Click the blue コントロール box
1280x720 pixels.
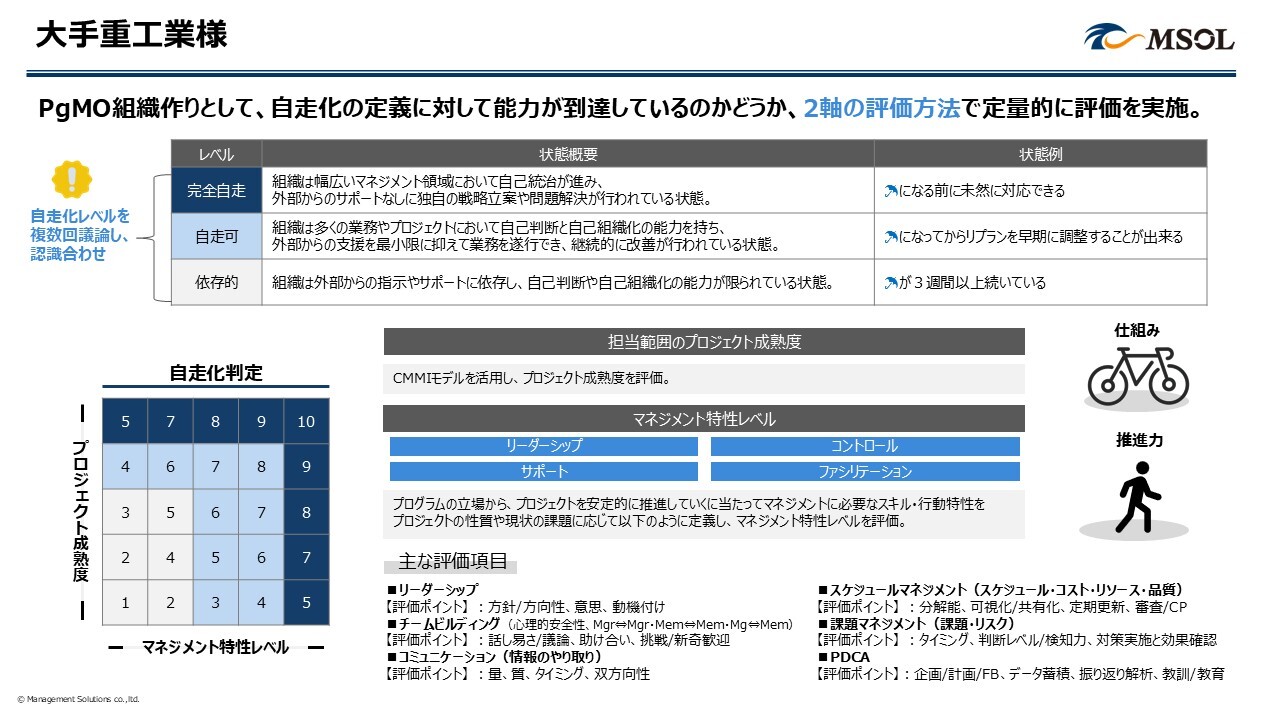tap(865, 446)
